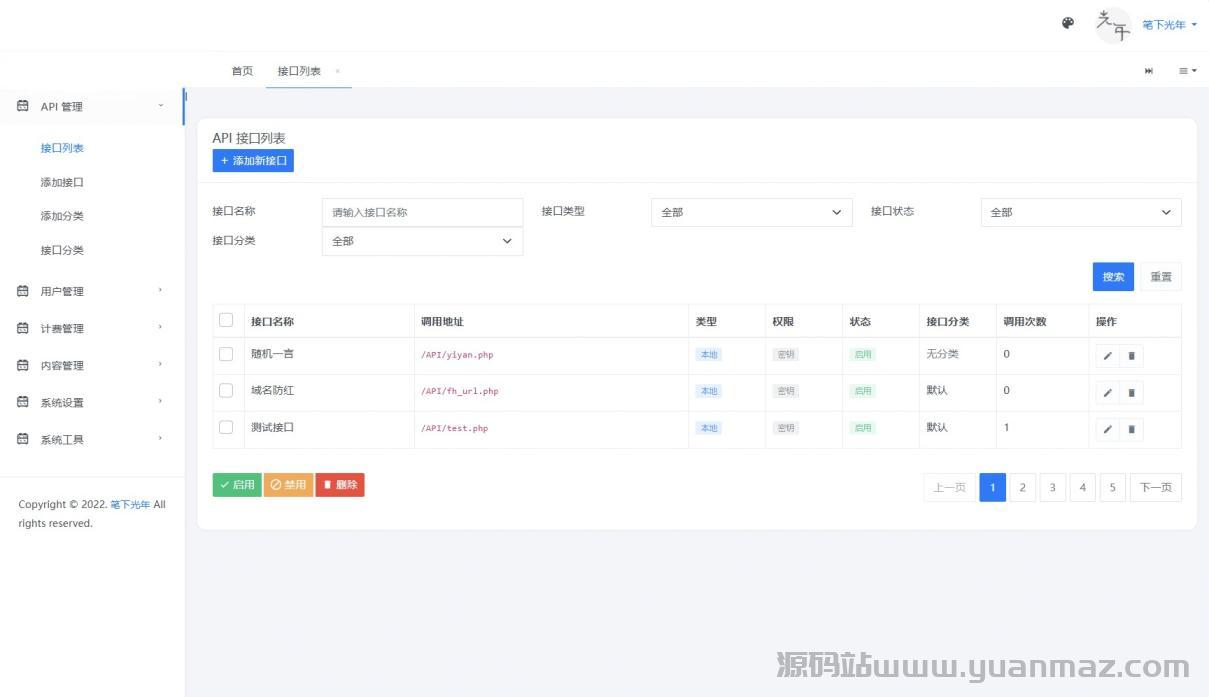The height and width of the screenshot is (697, 1209).
Task: Delete the 域名防红 interface trash icon
Action: click(x=1131, y=393)
